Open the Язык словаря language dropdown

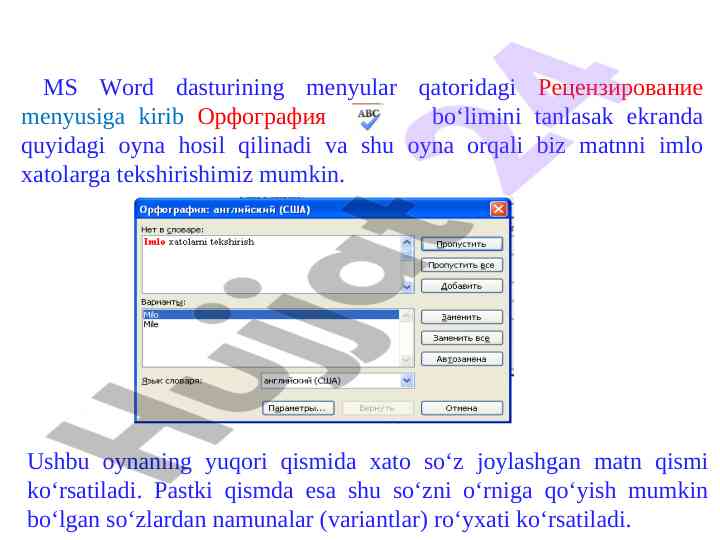coord(338,381)
